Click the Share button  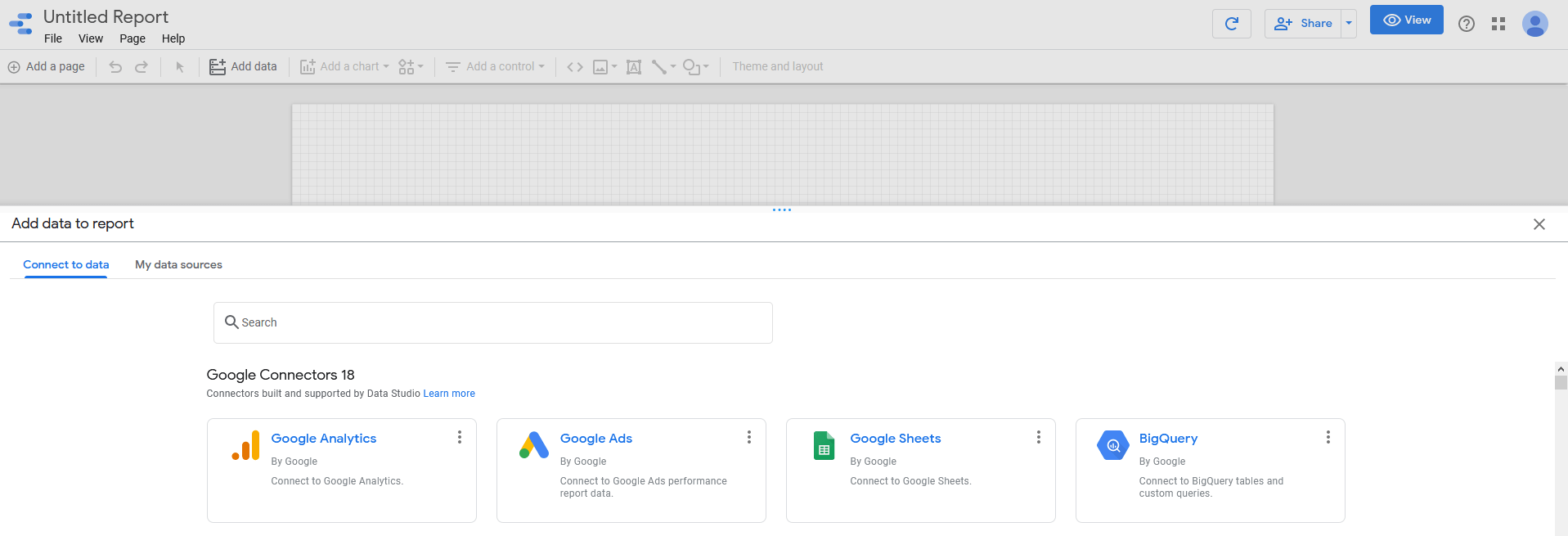click(1303, 24)
